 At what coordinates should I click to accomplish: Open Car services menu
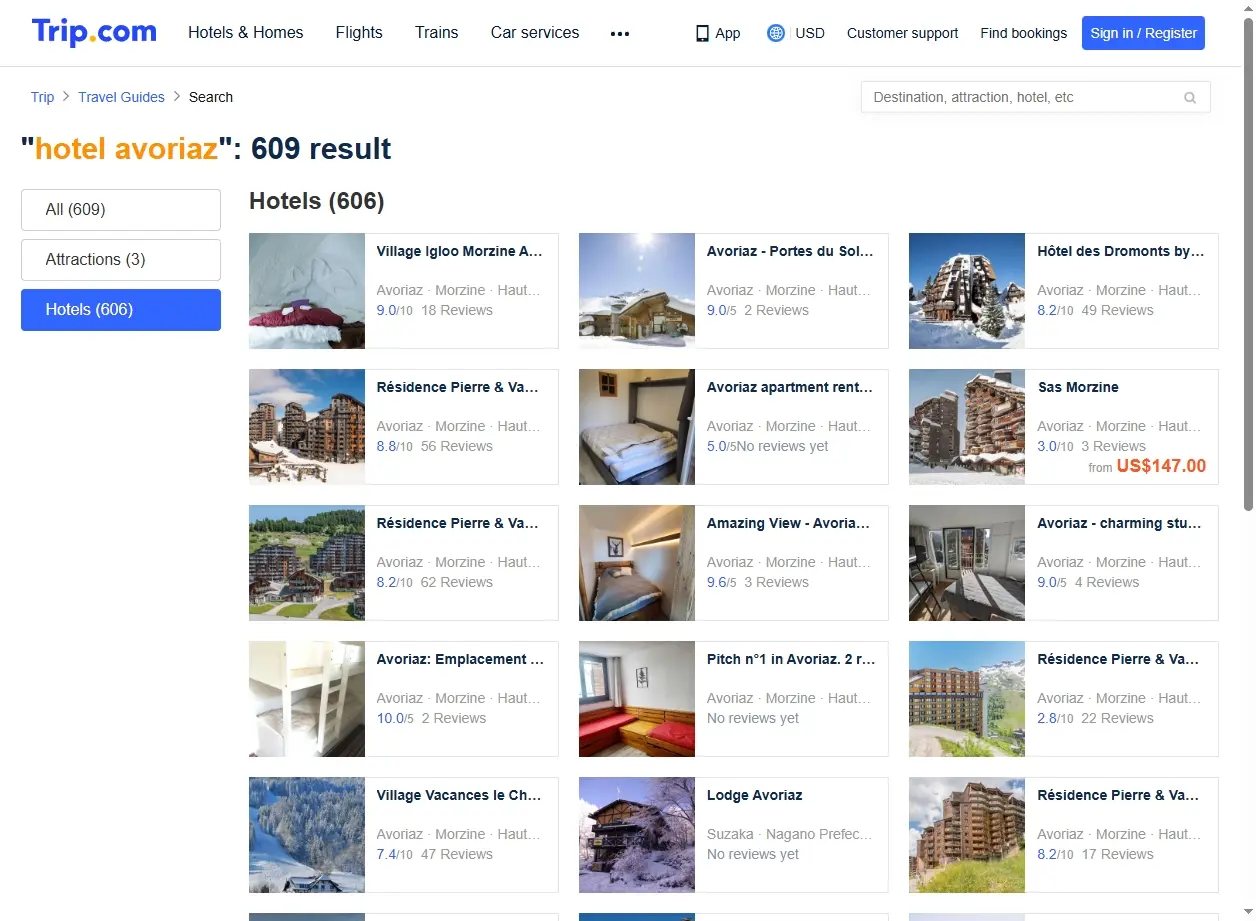pos(535,33)
